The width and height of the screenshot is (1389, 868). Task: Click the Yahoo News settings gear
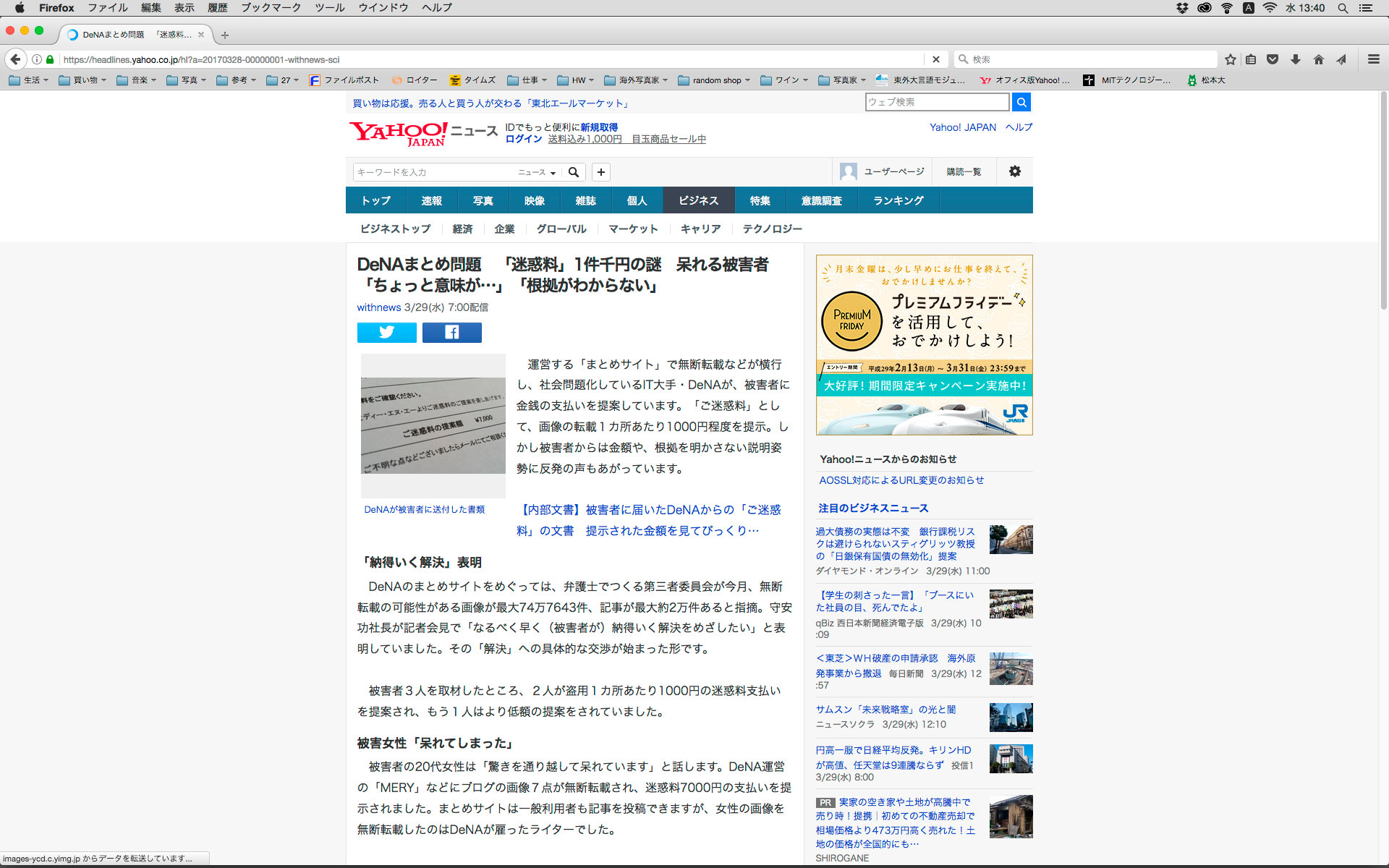click(x=1014, y=171)
